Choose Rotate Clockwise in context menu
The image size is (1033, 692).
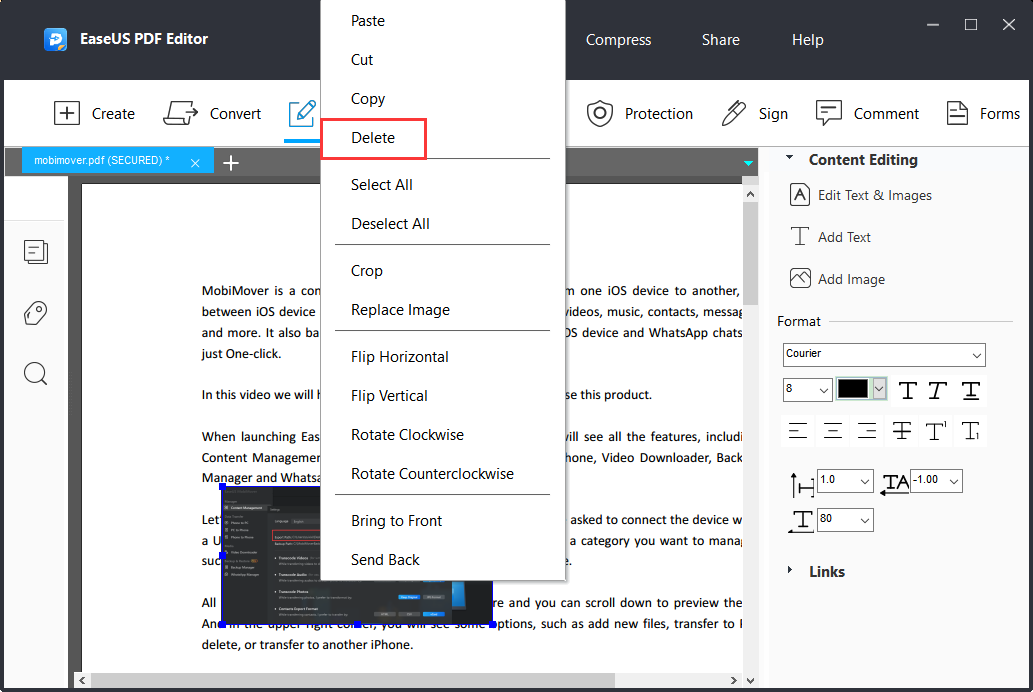[443, 434]
